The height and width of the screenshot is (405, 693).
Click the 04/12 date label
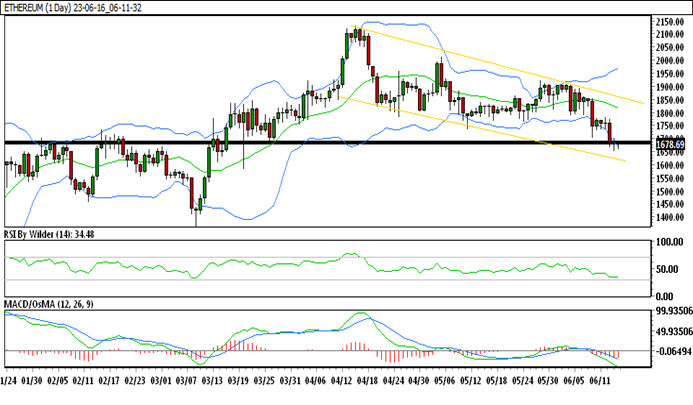342,381
